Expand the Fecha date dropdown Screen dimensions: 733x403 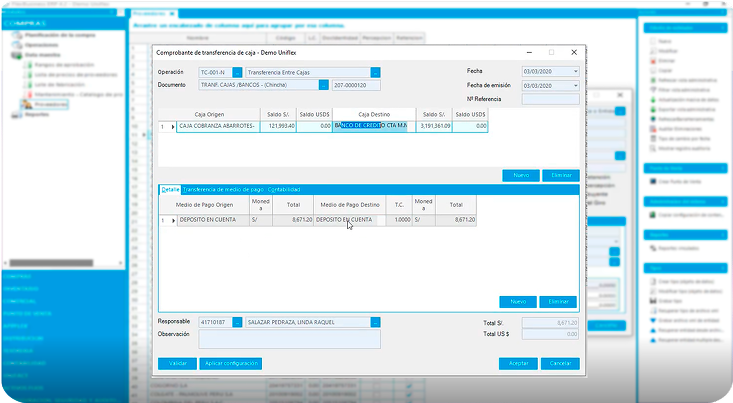(x=575, y=72)
